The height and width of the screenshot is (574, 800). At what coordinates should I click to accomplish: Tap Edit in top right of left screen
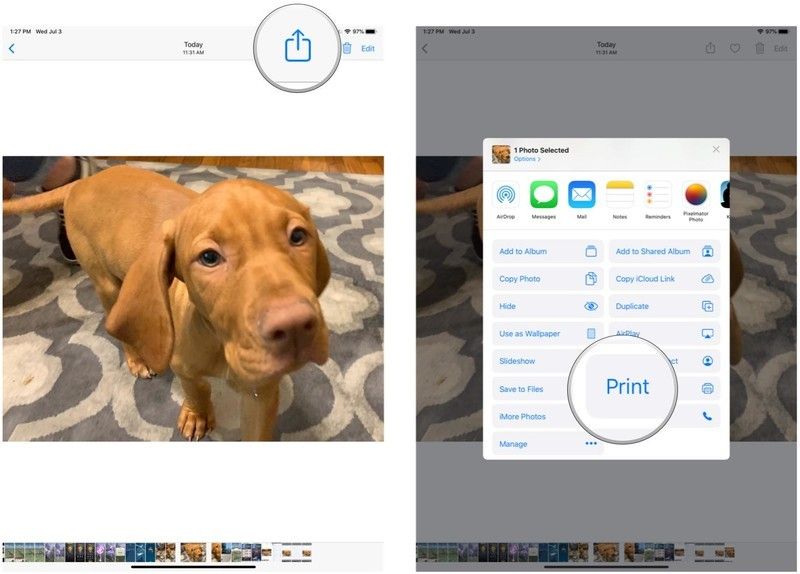(368, 48)
